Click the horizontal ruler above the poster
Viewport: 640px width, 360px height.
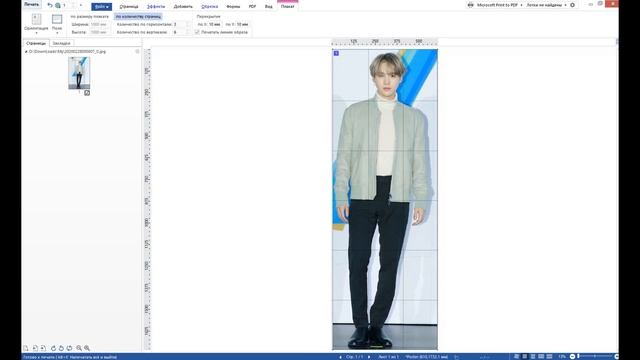385,42
